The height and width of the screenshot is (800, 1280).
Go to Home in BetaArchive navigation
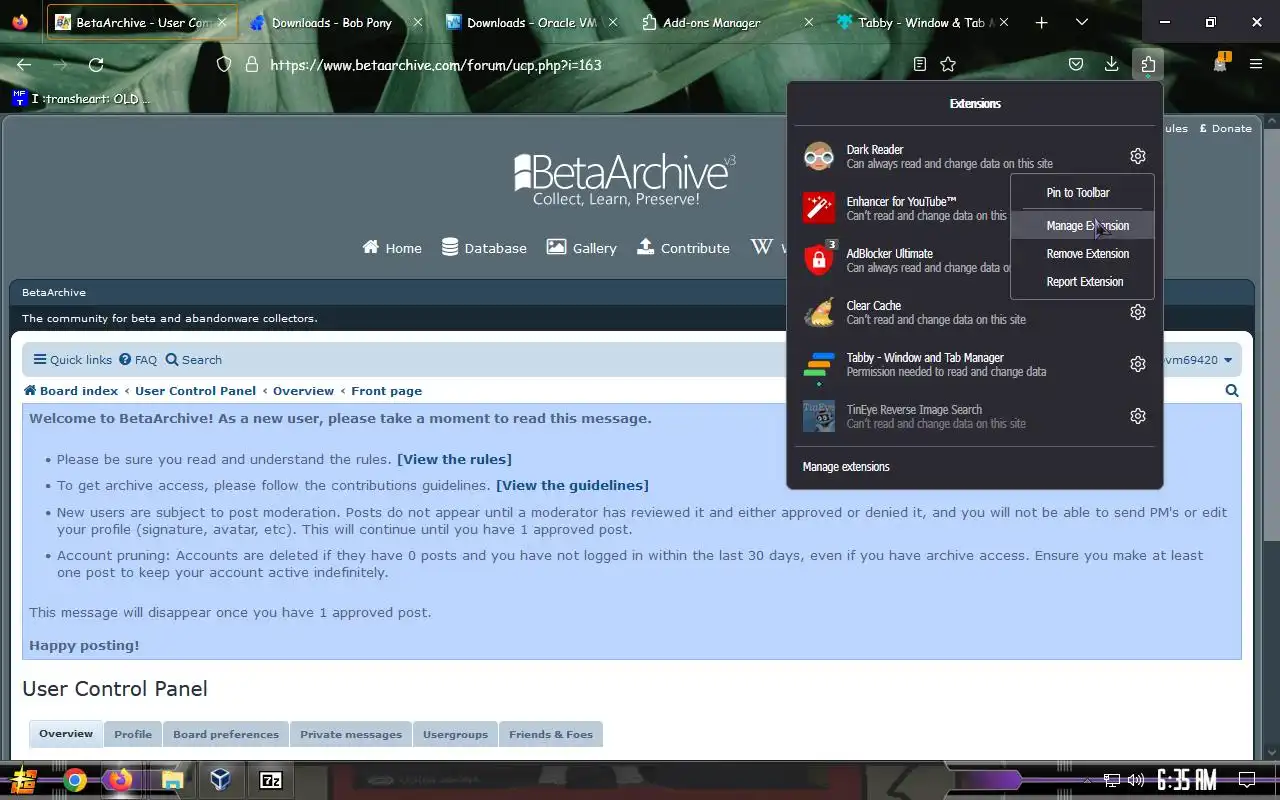(x=392, y=248)
